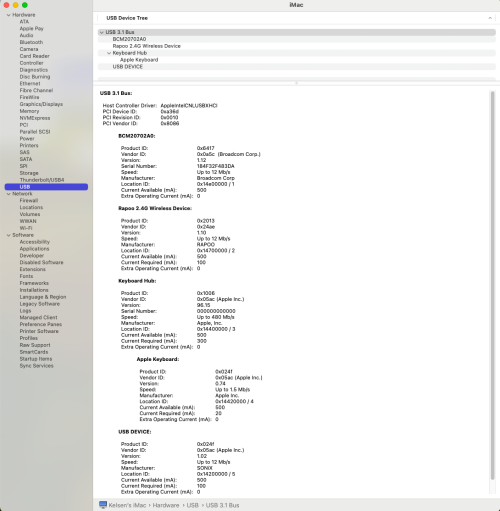The height and width of the screenshot is (511, 500).
Task: Collapse the Hardware section in sidebar
Action: pos(8,15)
